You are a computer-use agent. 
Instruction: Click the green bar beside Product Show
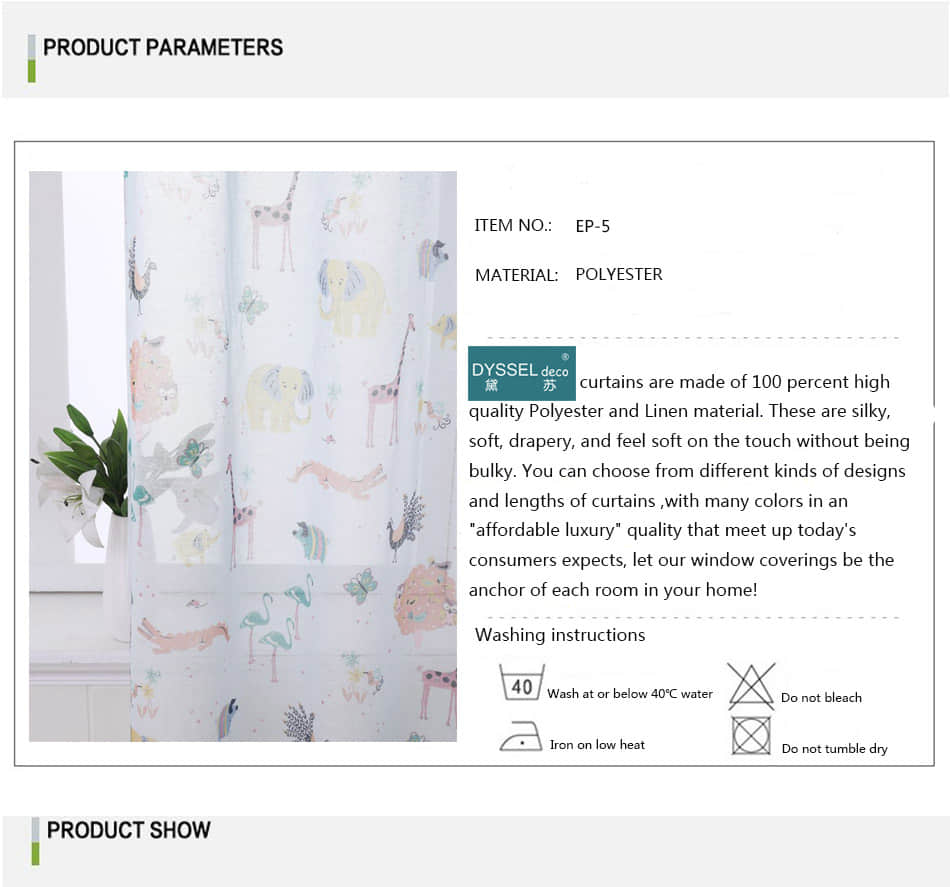pos(35,841)
